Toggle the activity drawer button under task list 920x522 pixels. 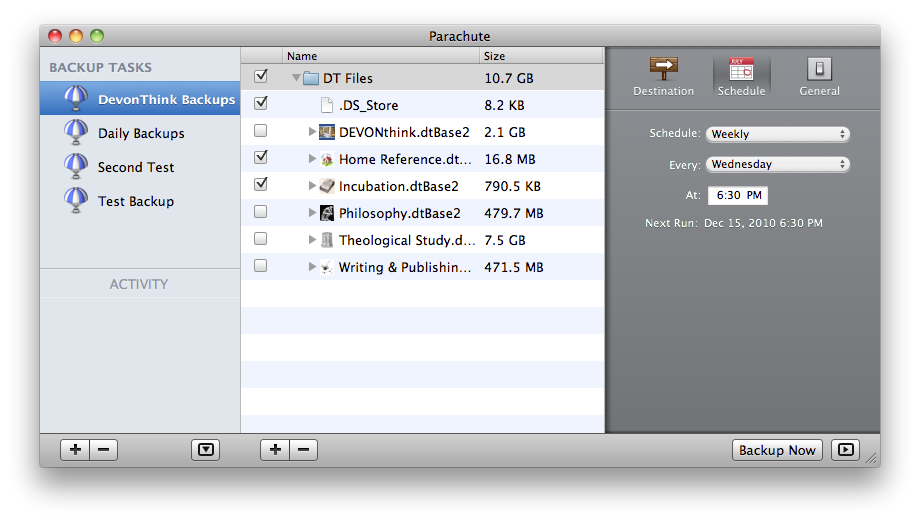click(x=205, y=450)
